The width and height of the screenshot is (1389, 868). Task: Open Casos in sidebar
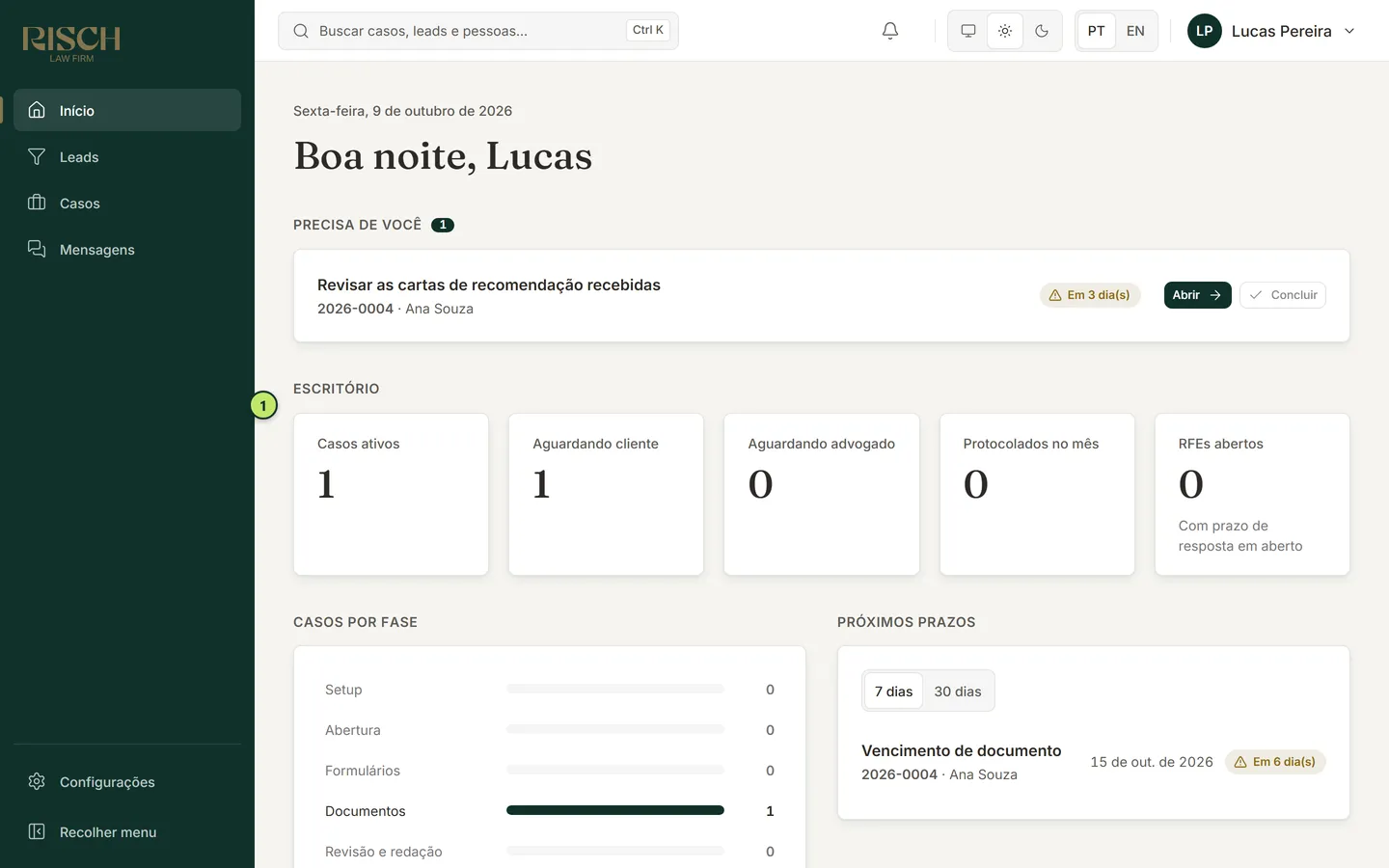click(127, 203)
